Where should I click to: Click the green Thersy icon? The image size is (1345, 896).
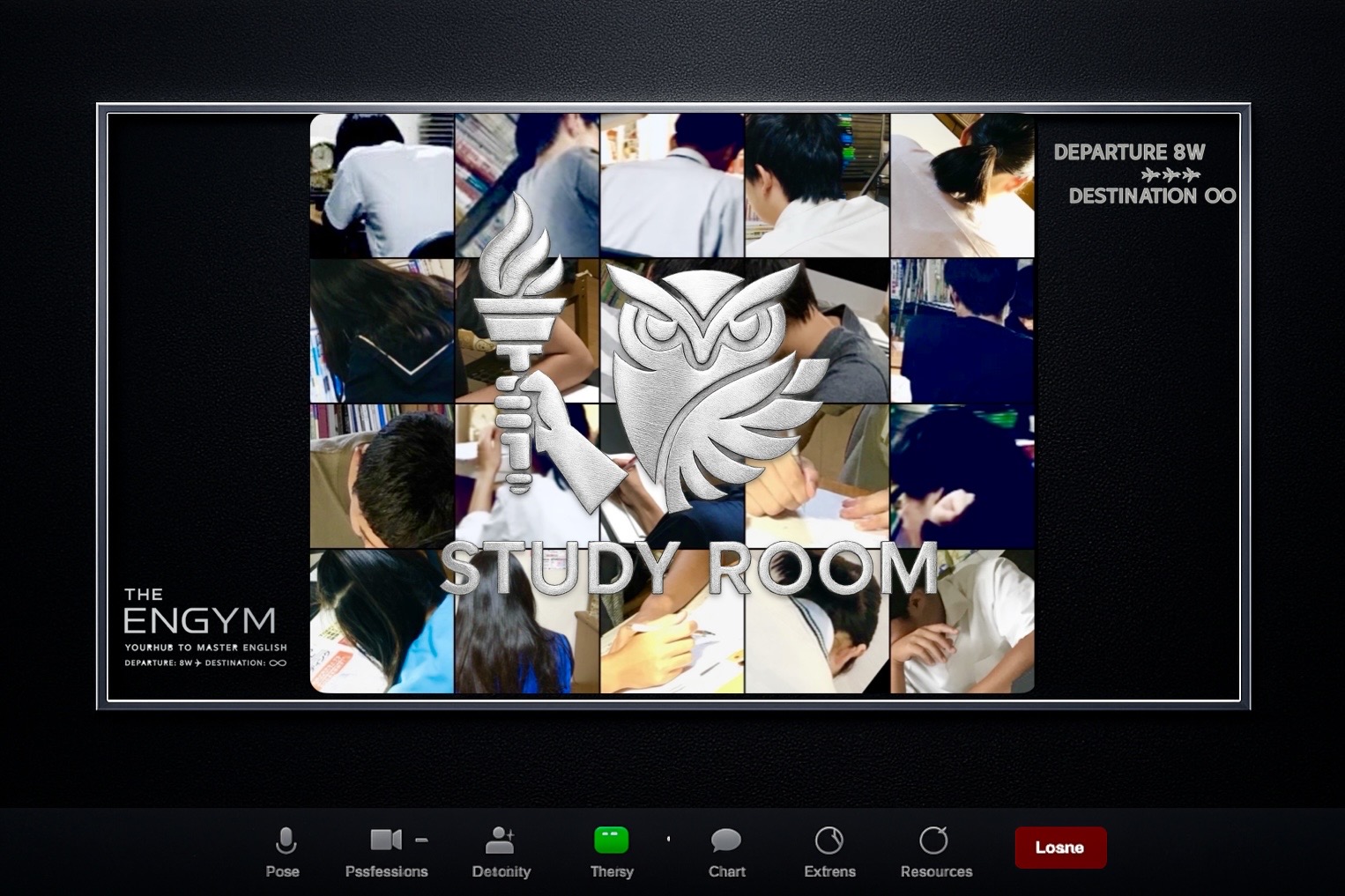pos(611,840)
